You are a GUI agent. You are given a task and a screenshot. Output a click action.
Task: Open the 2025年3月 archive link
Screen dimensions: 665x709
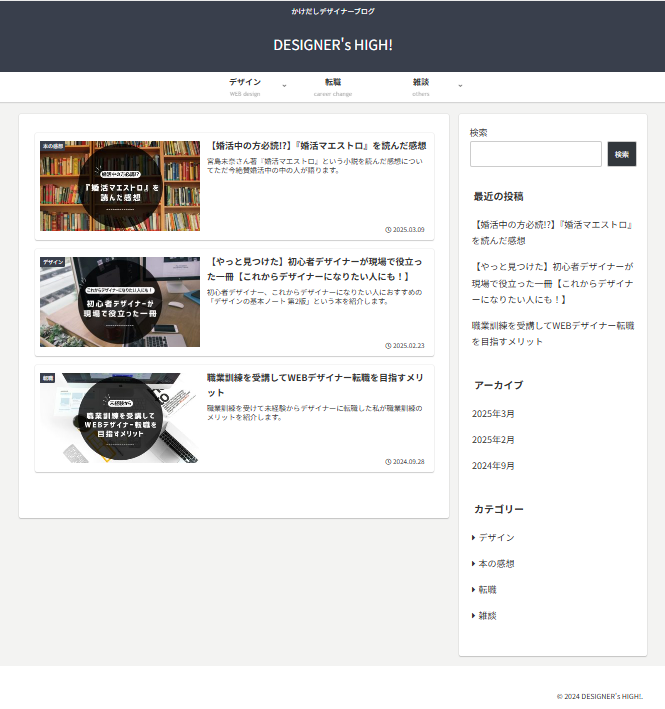click(493, 414)
